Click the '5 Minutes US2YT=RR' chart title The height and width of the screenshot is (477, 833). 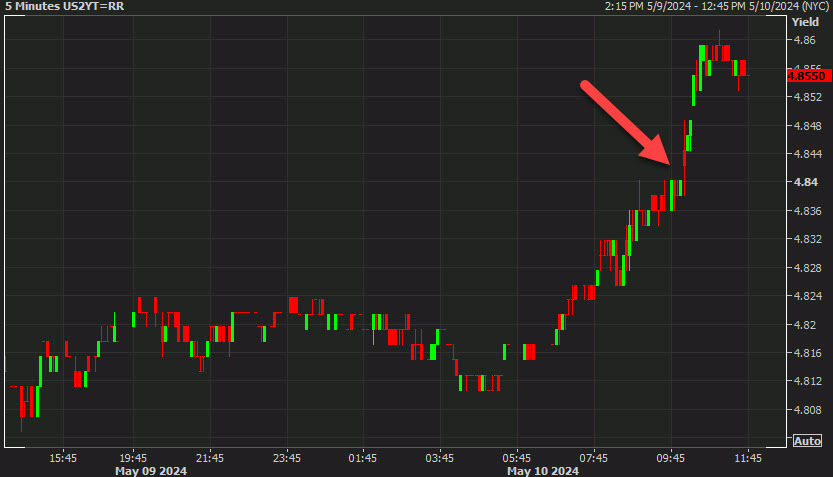[x=64, y=6]
